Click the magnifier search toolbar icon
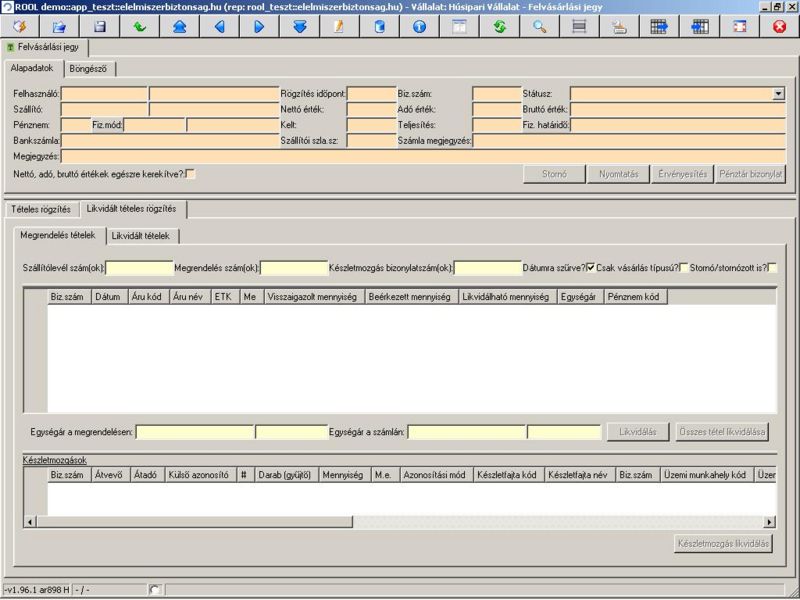This screenshot has height=600, width=800. [x=539, y=26]
